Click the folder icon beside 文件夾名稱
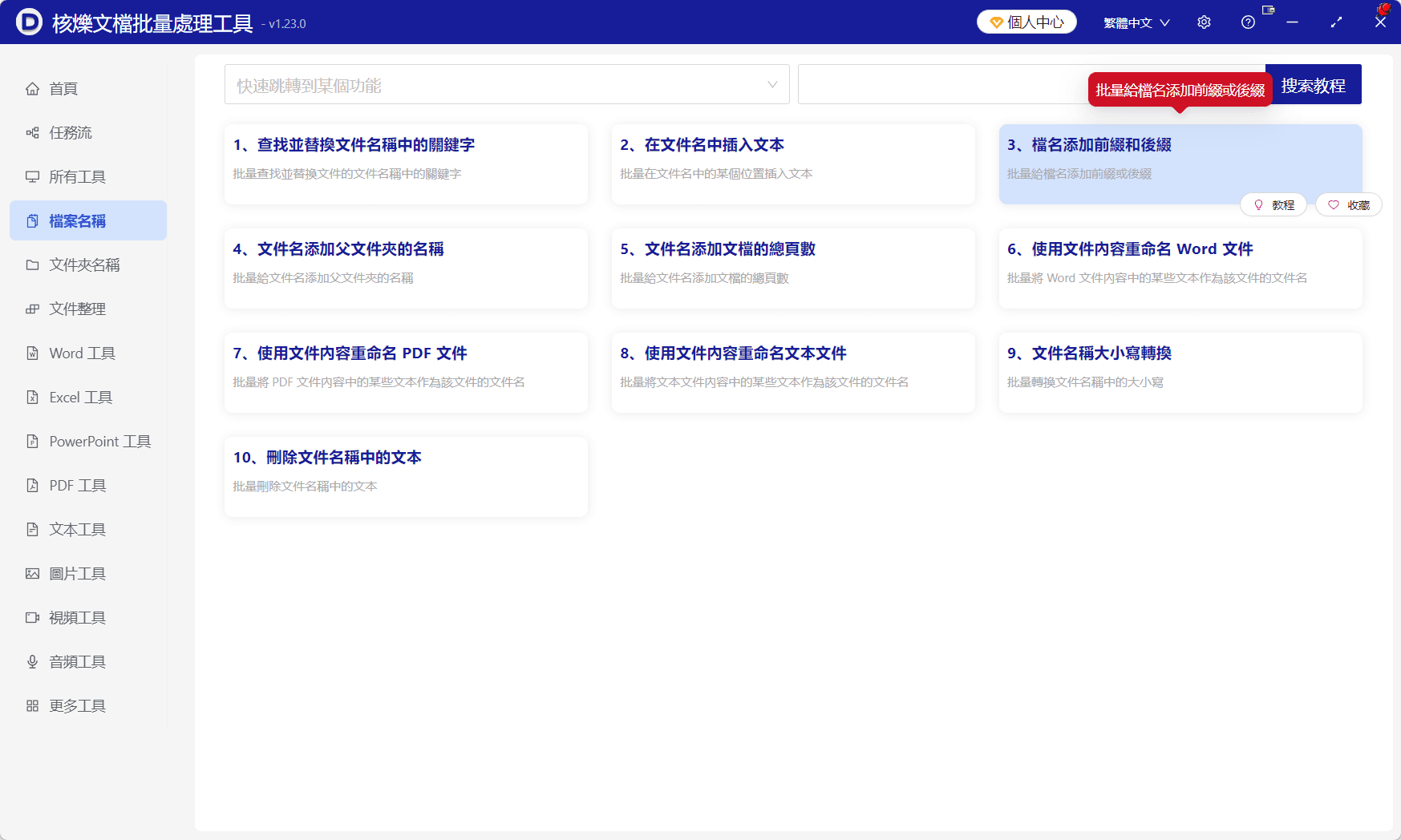1401x840 pixels. coord(32,265)
